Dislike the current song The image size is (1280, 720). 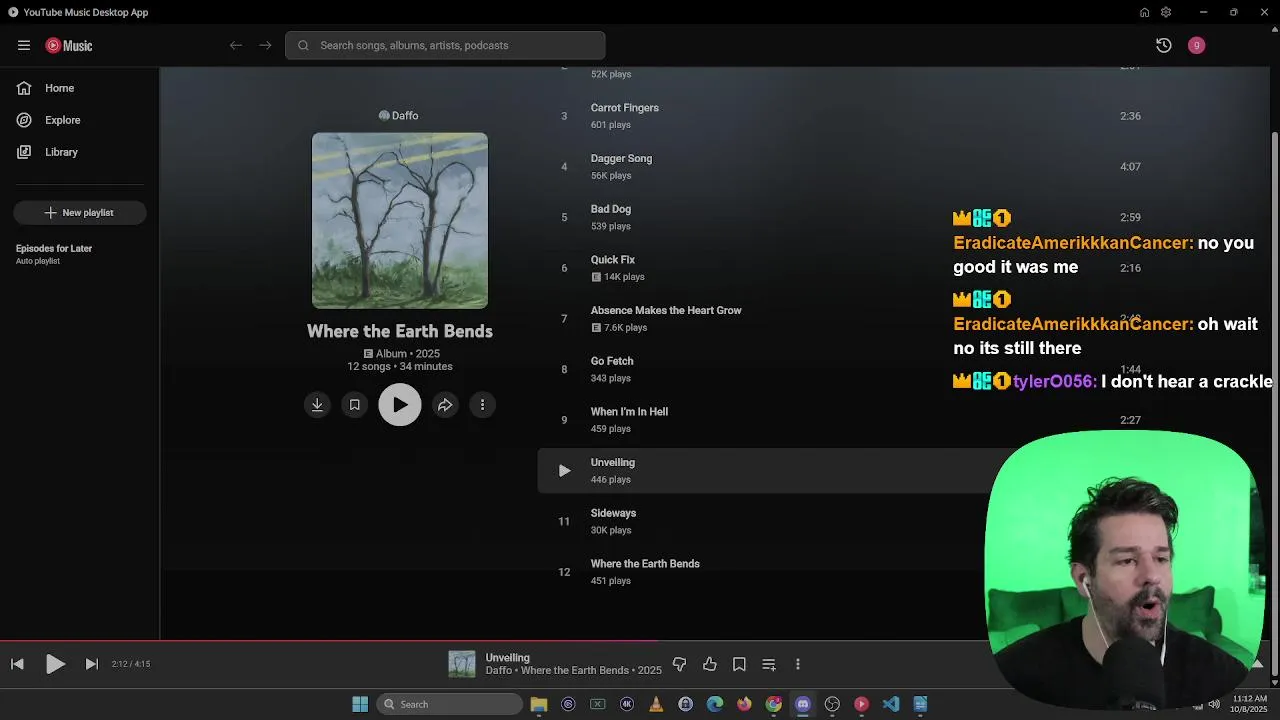coord(680,664)
